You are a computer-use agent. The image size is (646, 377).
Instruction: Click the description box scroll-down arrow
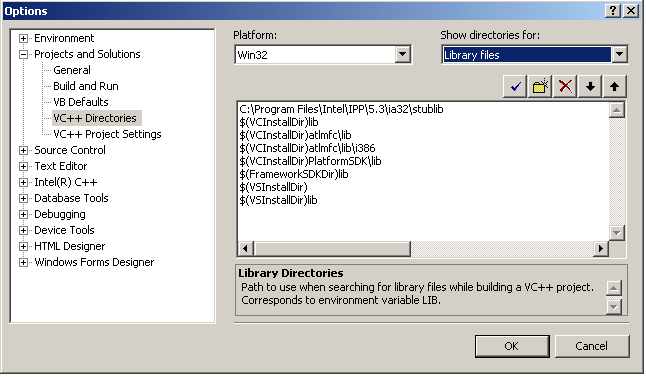click(x=614, y=307)
